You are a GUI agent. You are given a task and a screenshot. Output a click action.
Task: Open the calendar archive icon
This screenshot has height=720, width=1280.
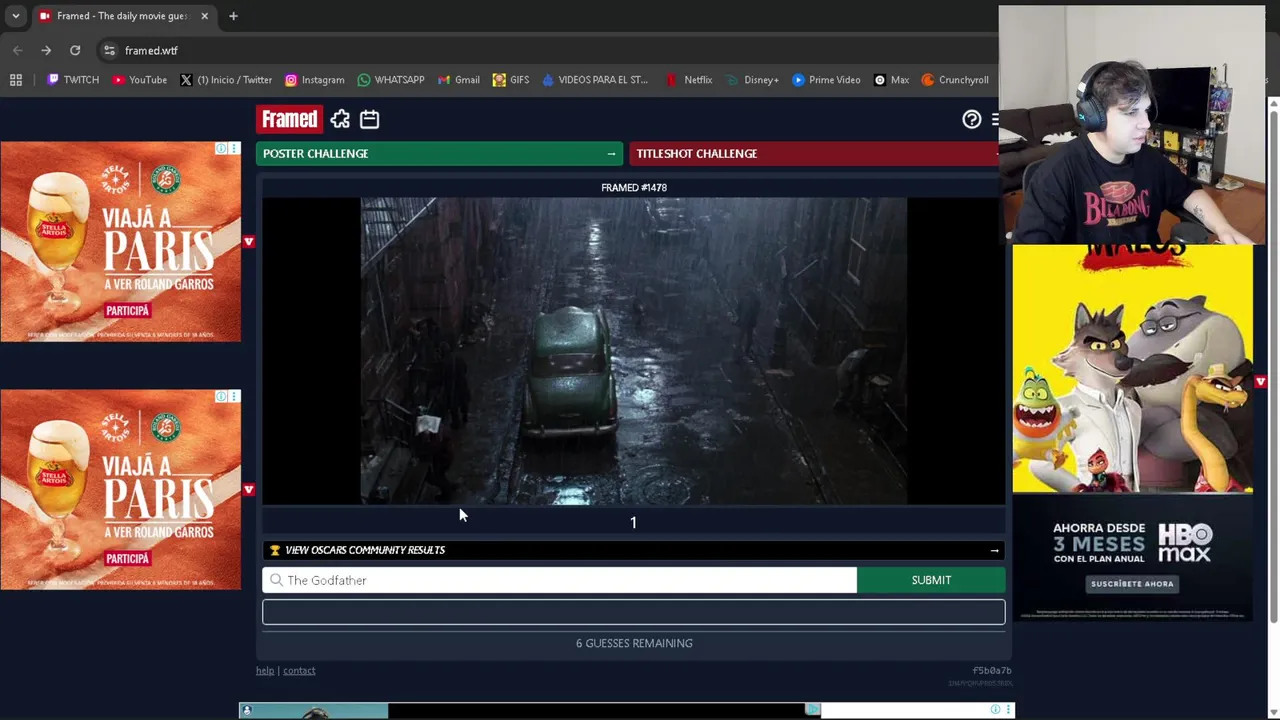[x=369, y=120]
